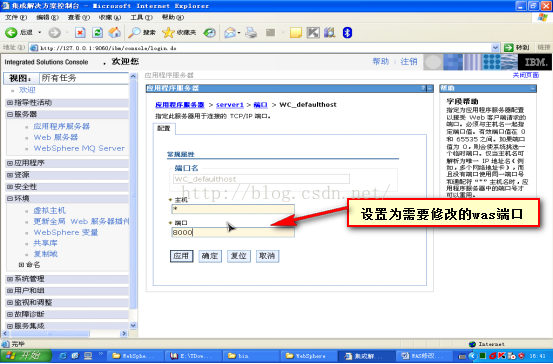Open 复制域 in the navigation tree
This screenshot has width=553, height=364.
45,254
